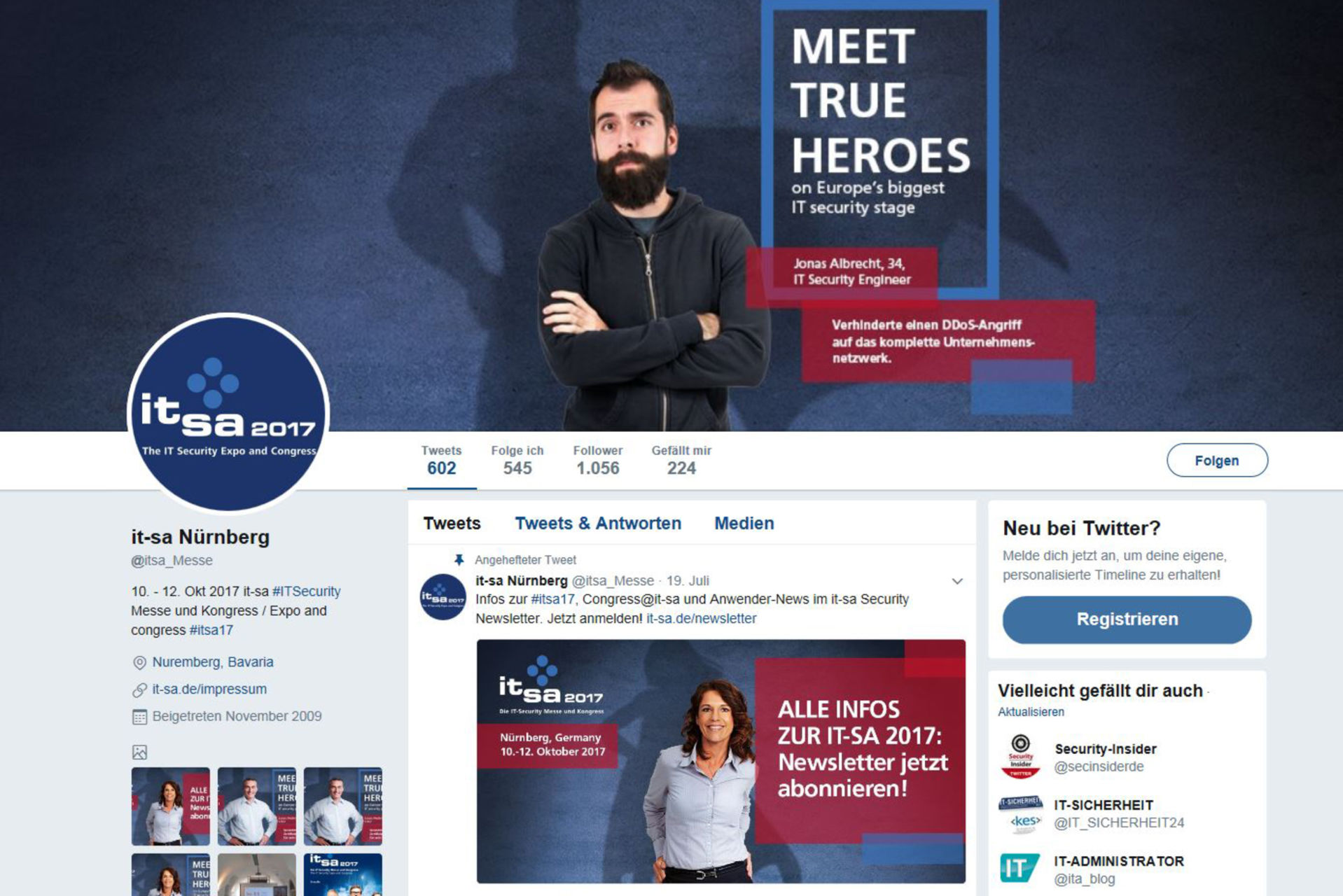Open the Security-Insider account avatar

1020,757
